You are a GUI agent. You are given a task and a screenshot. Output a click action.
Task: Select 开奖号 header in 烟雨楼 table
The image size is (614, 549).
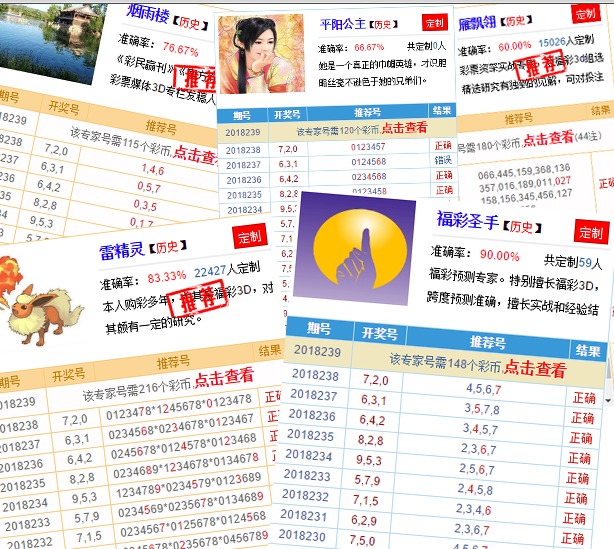tap(63, 107)
